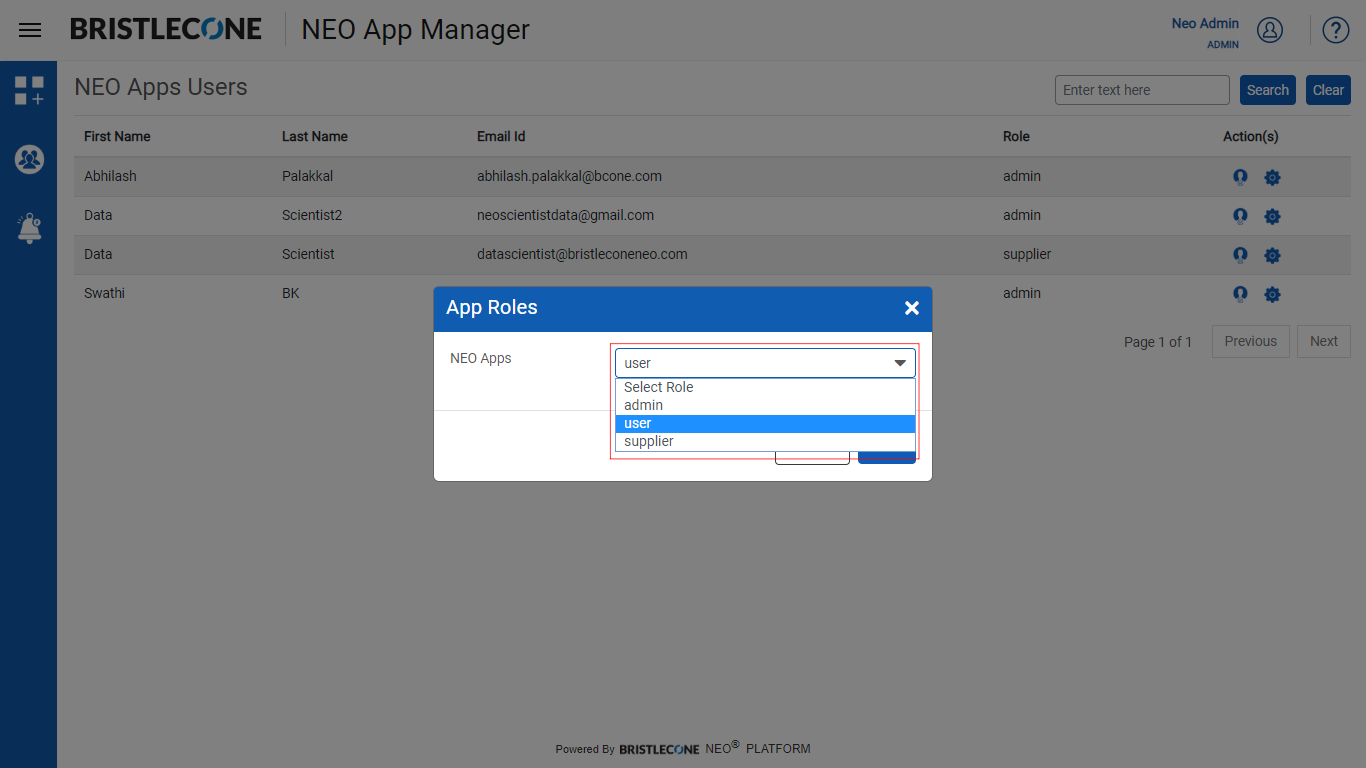The width and height of the screenshot is (1366, 768).
Task: Open the users group sidebar icon
Action: (x=29, y=159)
